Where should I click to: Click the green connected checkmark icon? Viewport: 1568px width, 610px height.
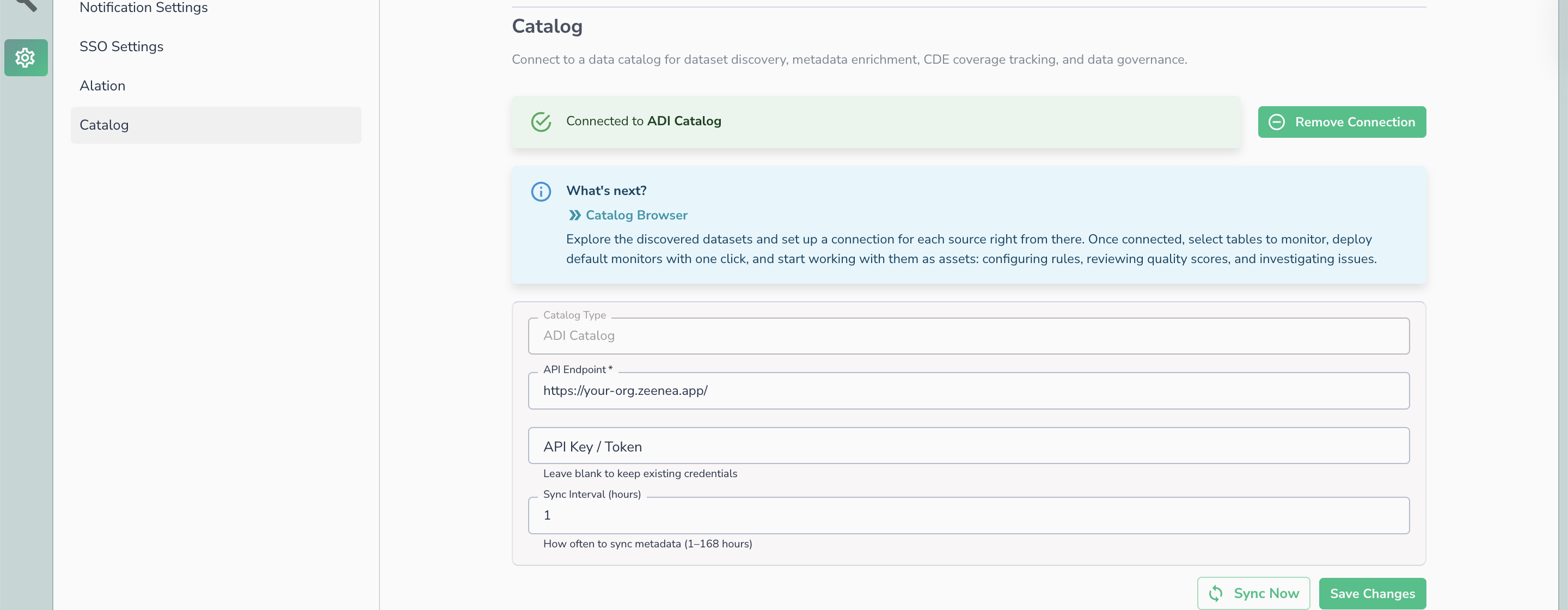click(541, 122)
